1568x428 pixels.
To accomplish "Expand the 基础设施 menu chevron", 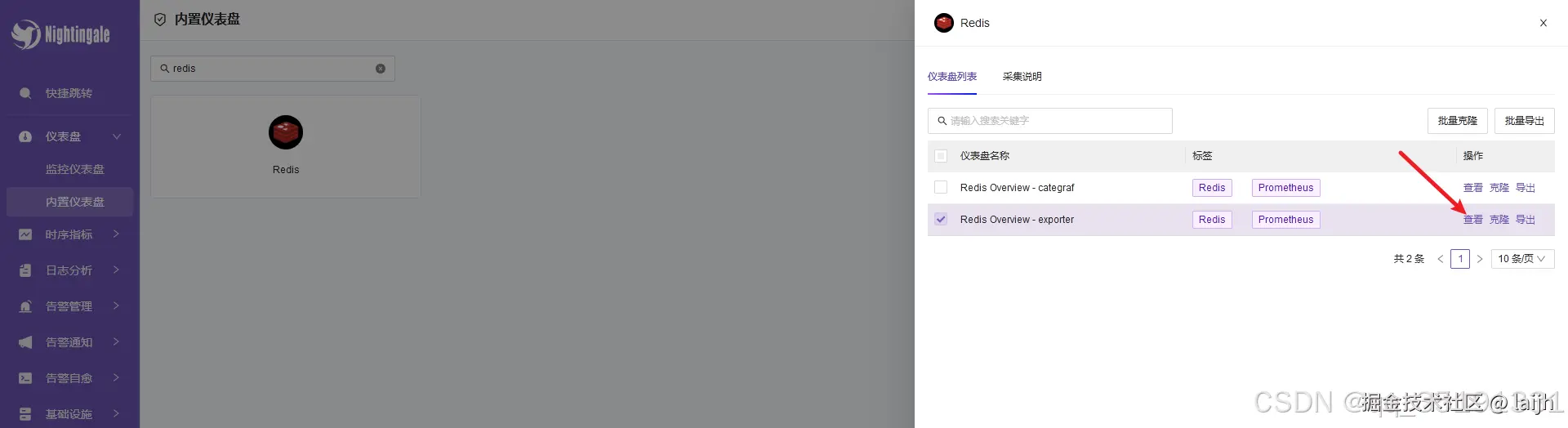I will [x=117, y=414].
